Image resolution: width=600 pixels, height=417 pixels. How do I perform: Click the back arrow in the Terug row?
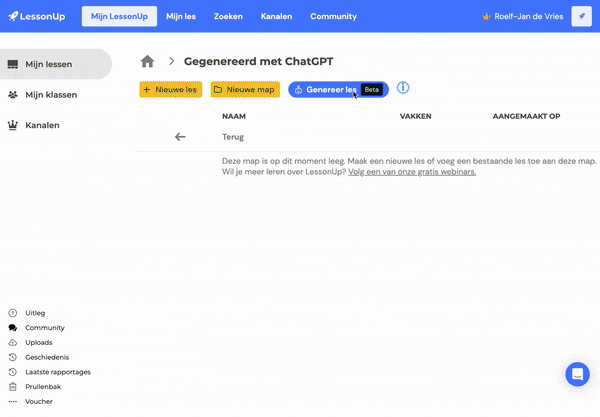point(180,137)
